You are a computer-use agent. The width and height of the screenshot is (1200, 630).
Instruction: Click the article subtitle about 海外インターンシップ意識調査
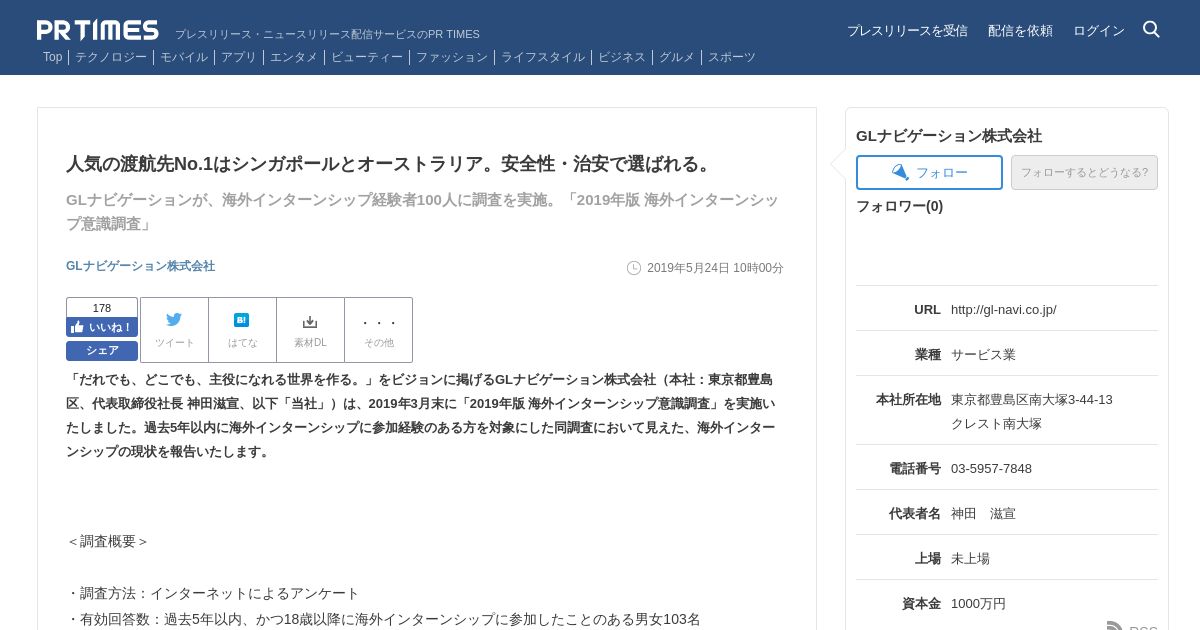coord(422,212)
